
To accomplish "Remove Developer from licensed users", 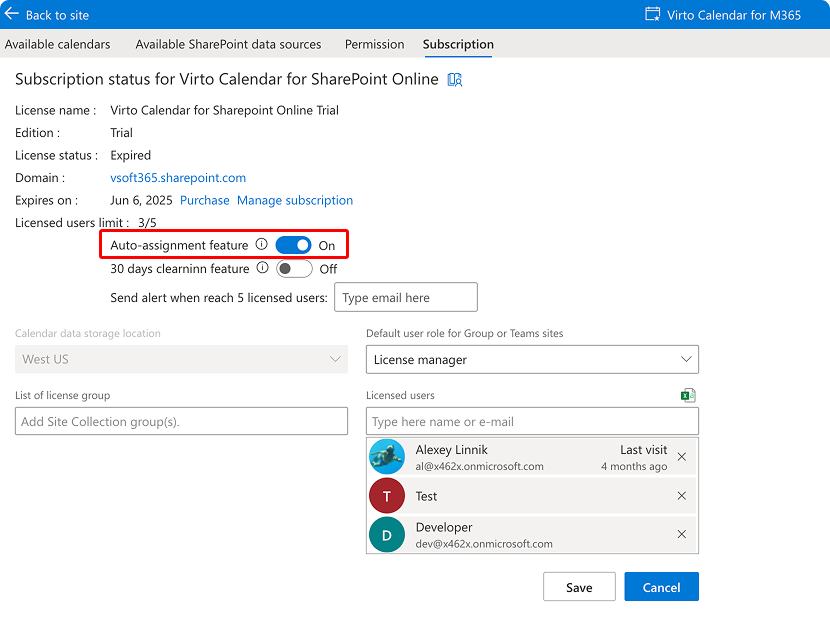I will pos(682,535).
